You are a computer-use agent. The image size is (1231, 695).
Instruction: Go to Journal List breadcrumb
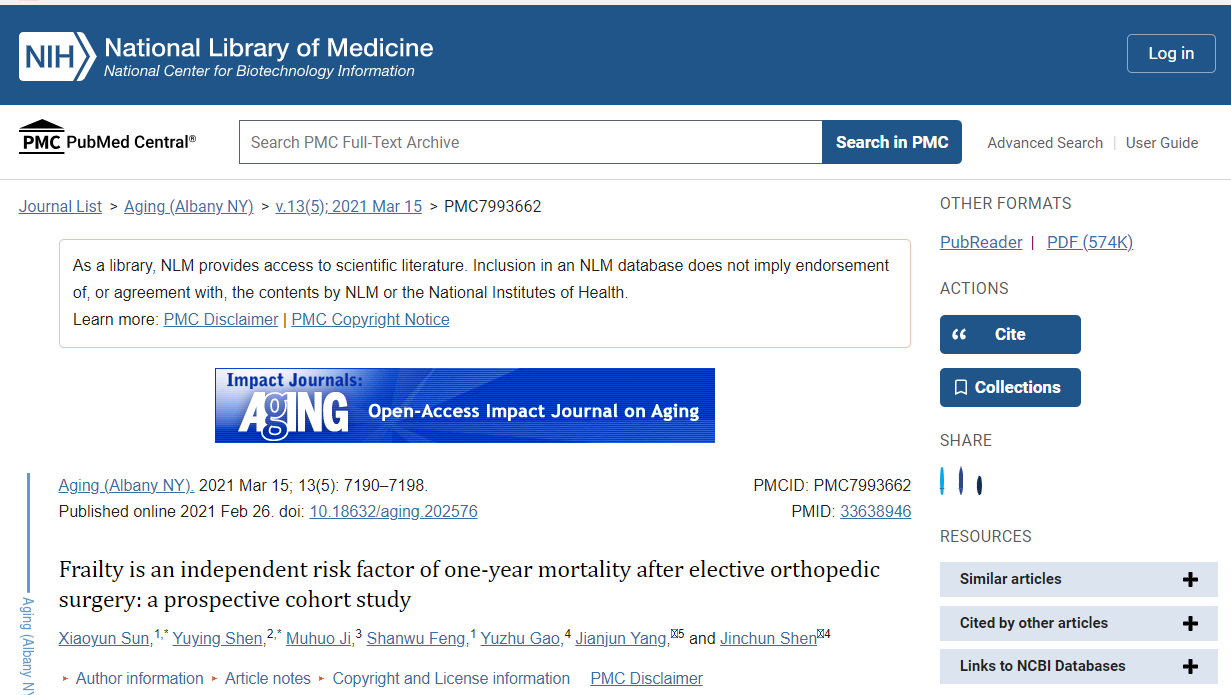(60, 206)
